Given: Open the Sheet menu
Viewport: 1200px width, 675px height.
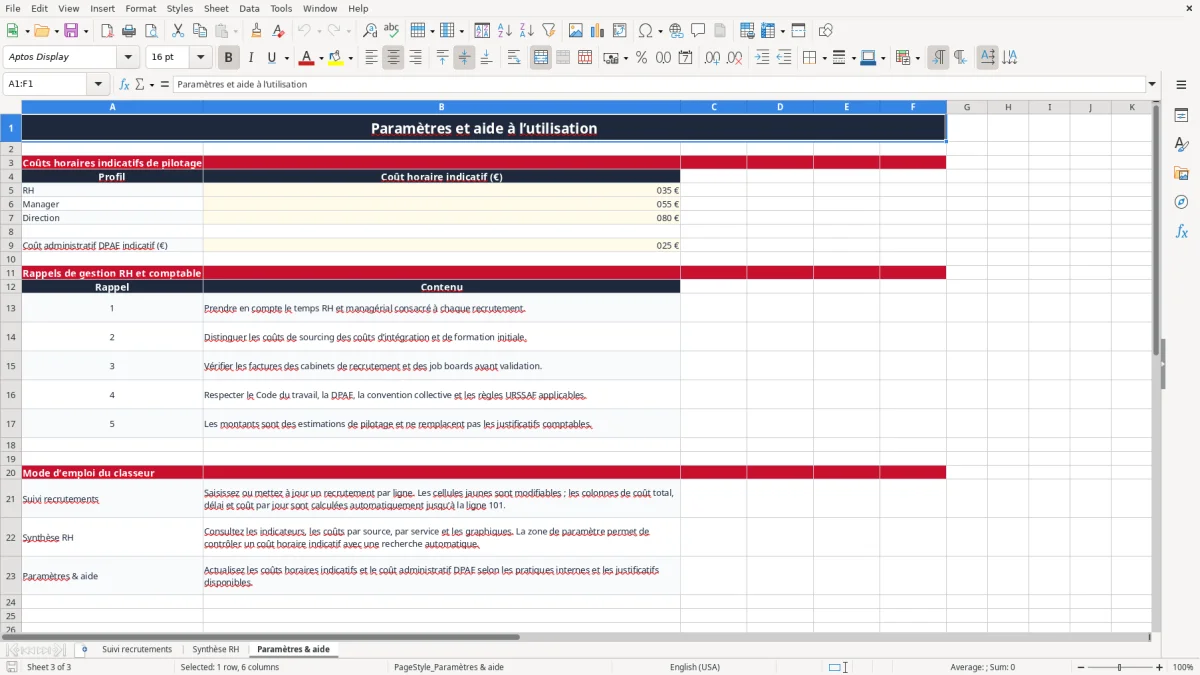Looking at the screenshot, I should click(x=216, y=8).
